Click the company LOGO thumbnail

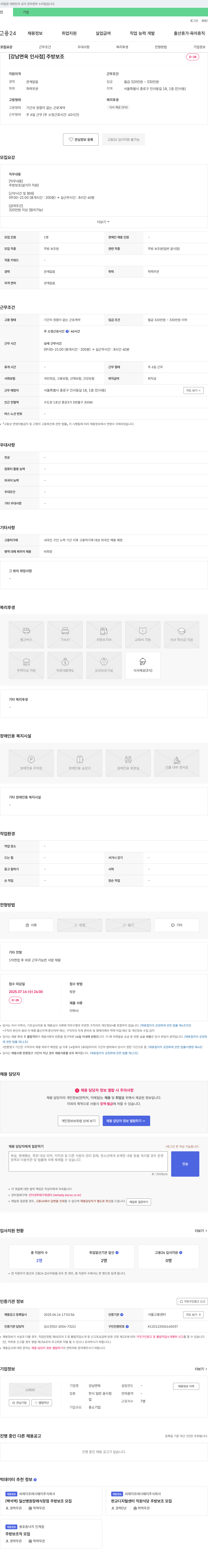tap(31, 1390)
